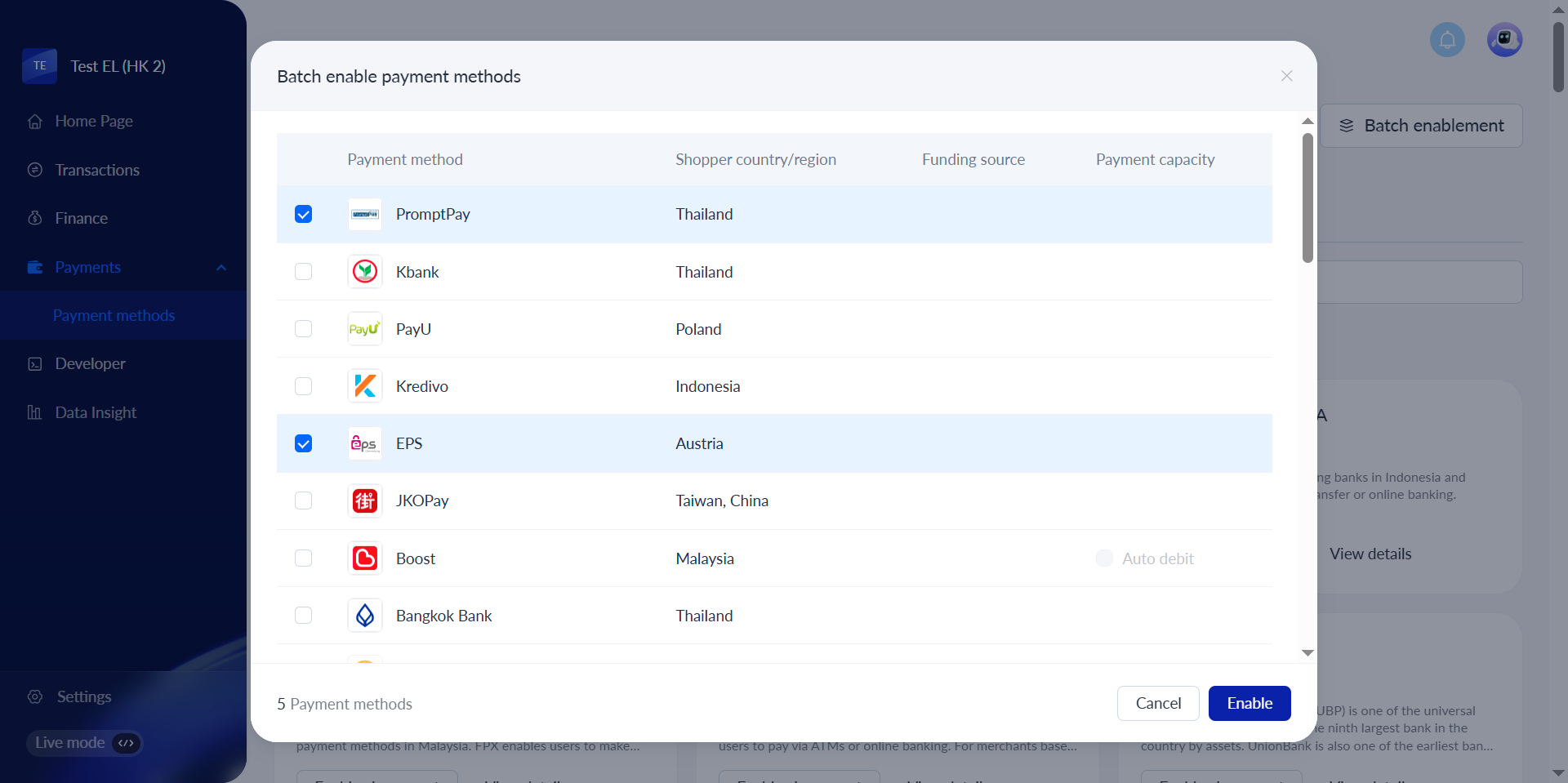Click the Bangkok Bank logo icon
The height and width of the screenshot is (783, 1568).
pos(364,616)
